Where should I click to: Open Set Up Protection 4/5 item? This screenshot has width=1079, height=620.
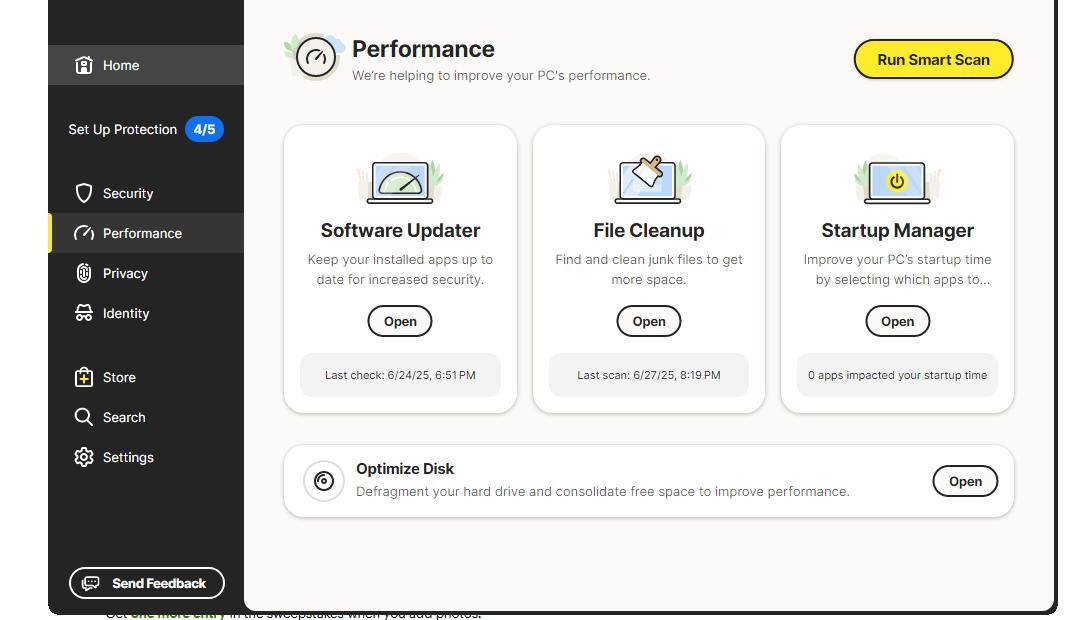[x=145, y=129]
